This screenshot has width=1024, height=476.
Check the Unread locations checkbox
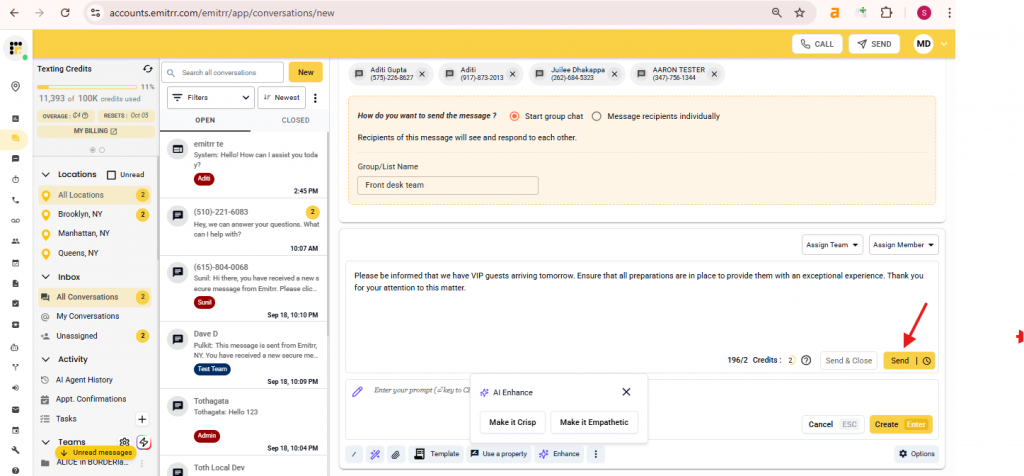click(x=112, y=175)
